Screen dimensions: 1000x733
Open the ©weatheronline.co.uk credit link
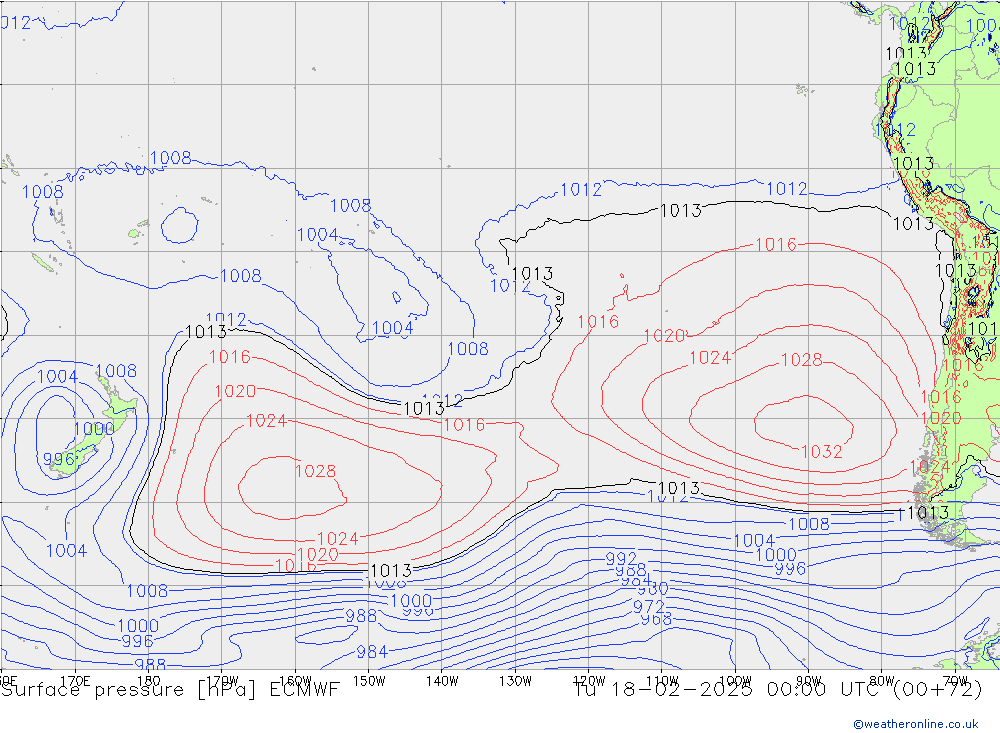(916, 724)
